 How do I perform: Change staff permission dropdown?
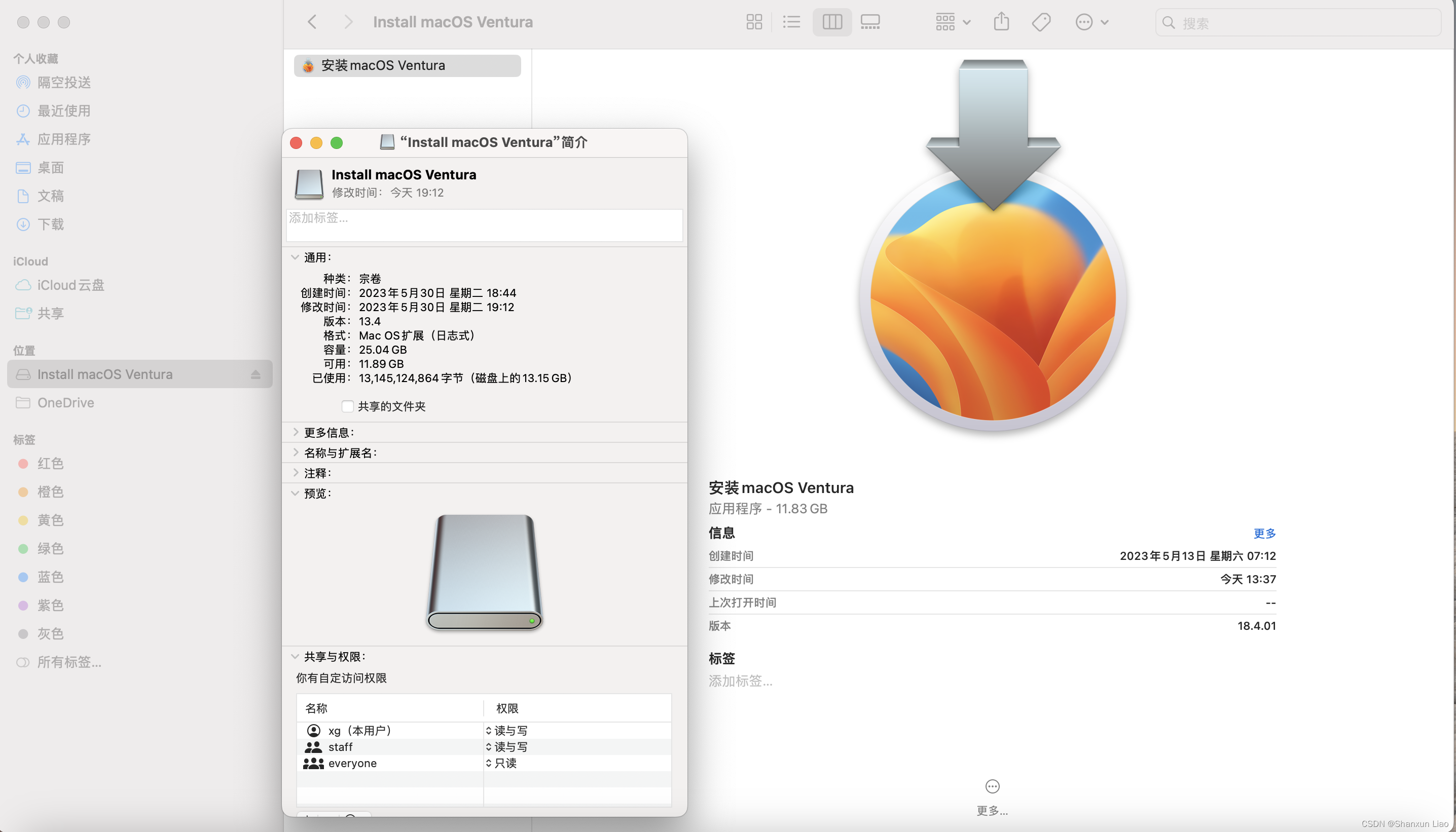click(x=507, y=747)
